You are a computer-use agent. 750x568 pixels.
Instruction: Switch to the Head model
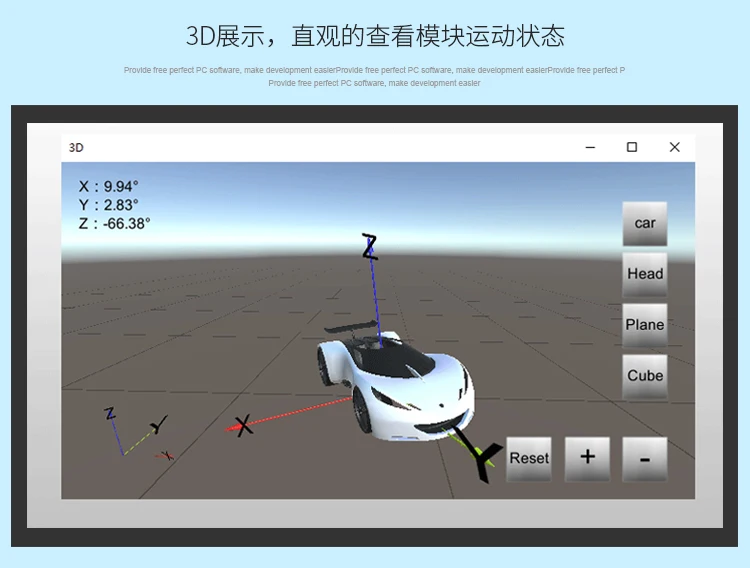click(x=644, y=274)
